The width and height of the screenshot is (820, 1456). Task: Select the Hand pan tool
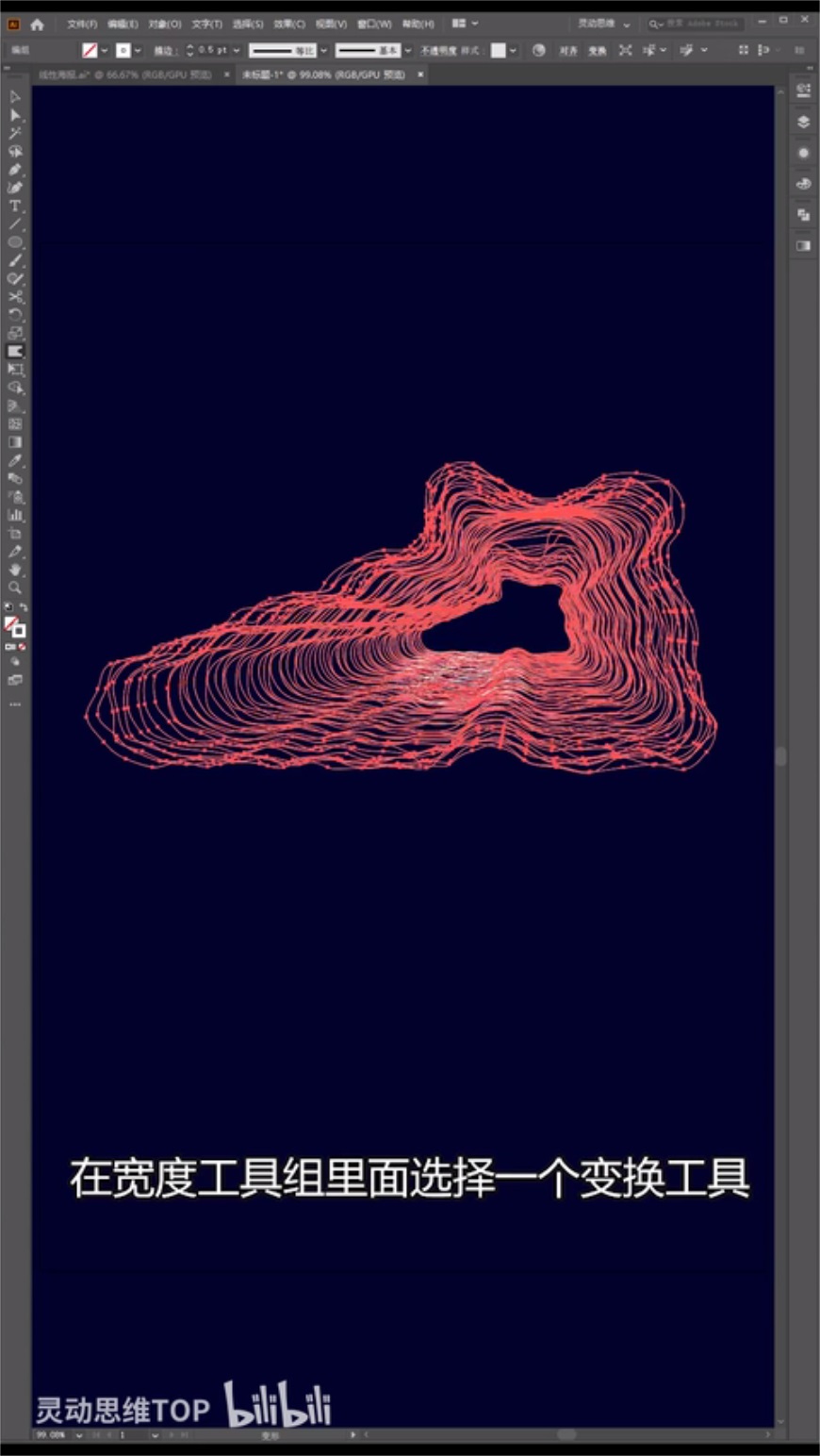tap(15, 570)
